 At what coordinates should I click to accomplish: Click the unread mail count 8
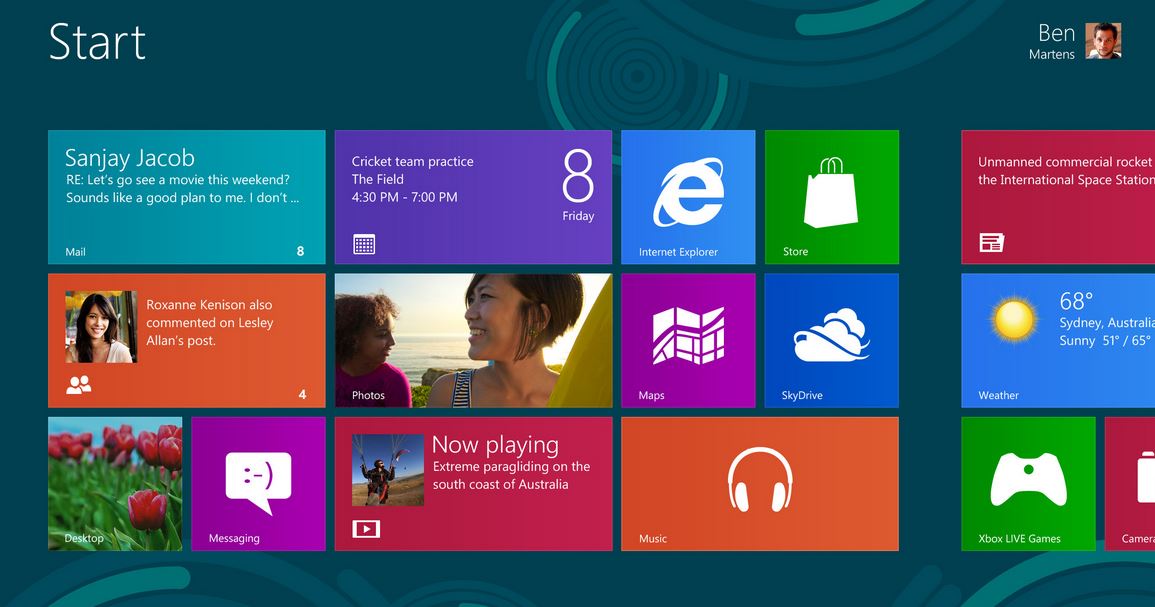(x=301, y=251)
